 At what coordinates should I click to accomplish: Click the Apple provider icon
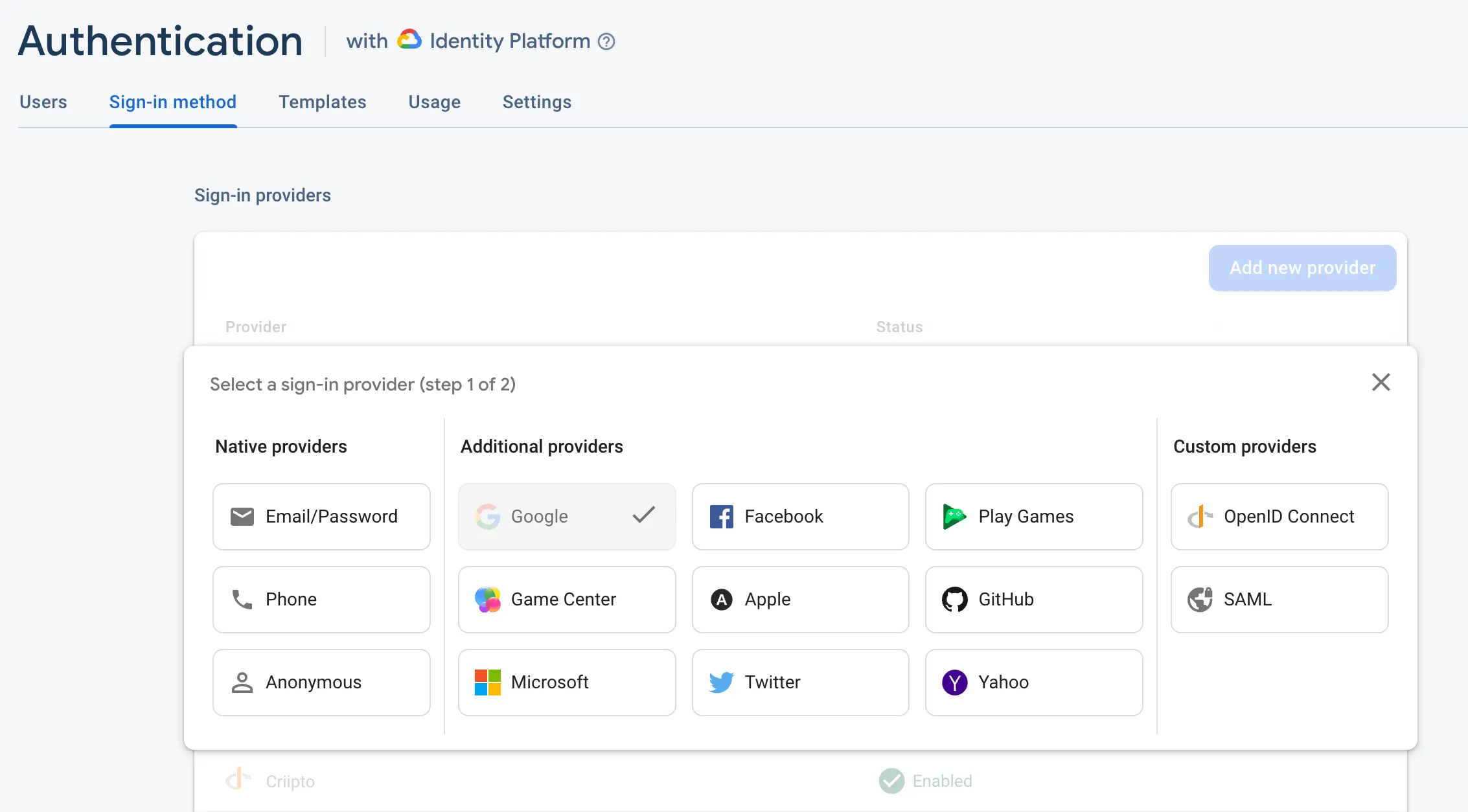click(x=722, y=600)
